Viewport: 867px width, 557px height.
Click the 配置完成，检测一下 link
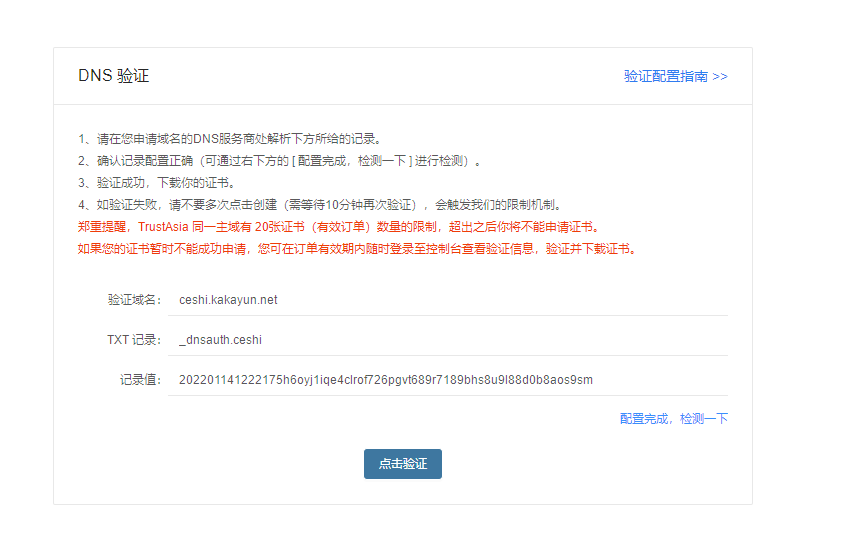(673, 419)
